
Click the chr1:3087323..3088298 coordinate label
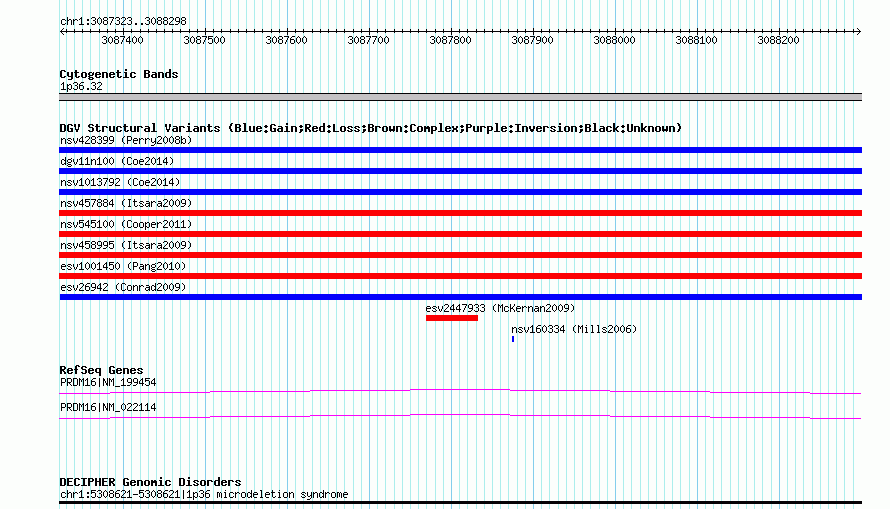pyautogui.click(x=123, y=21)
